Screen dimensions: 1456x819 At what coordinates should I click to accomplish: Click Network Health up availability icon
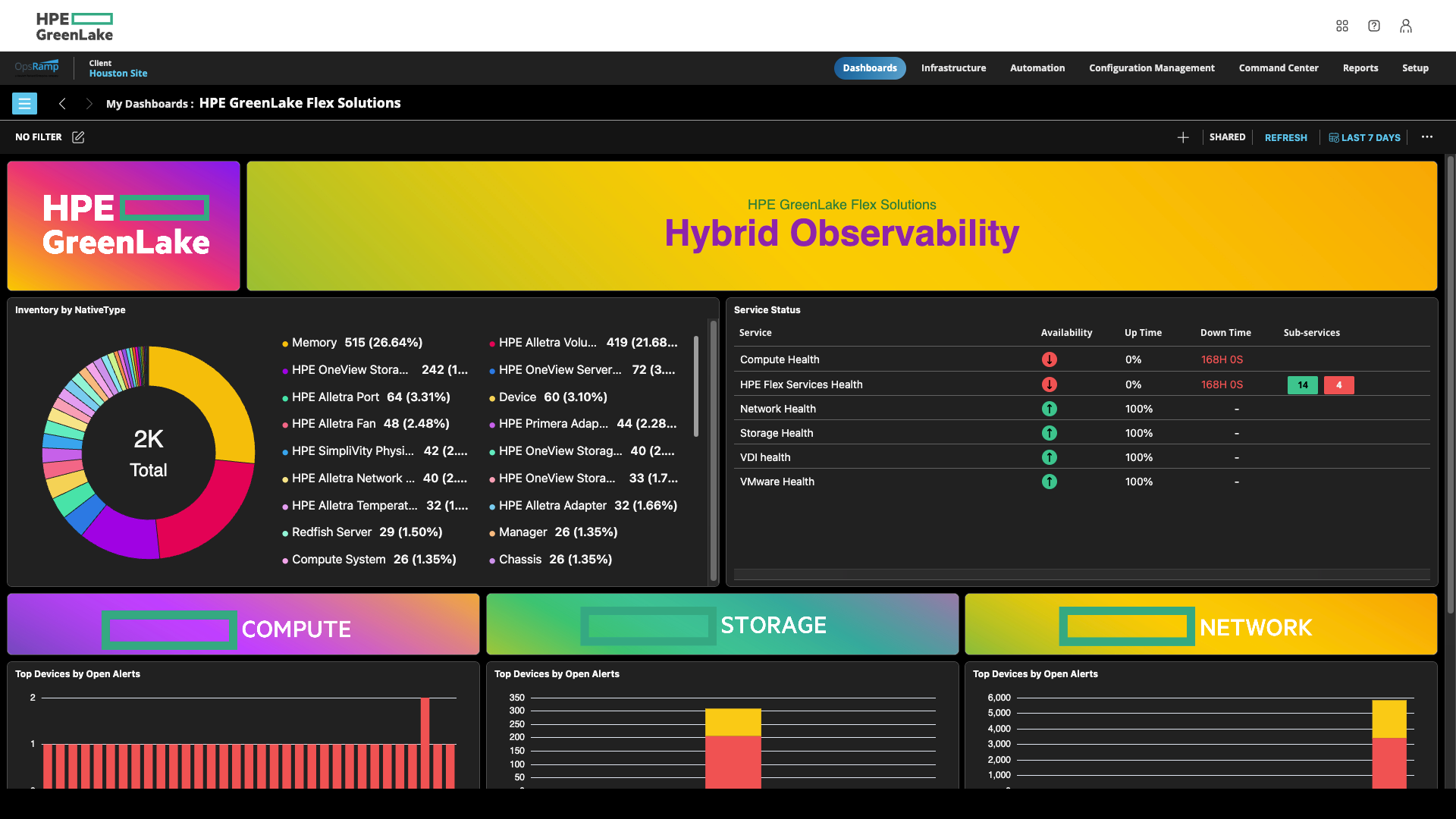pos(1049,409)
